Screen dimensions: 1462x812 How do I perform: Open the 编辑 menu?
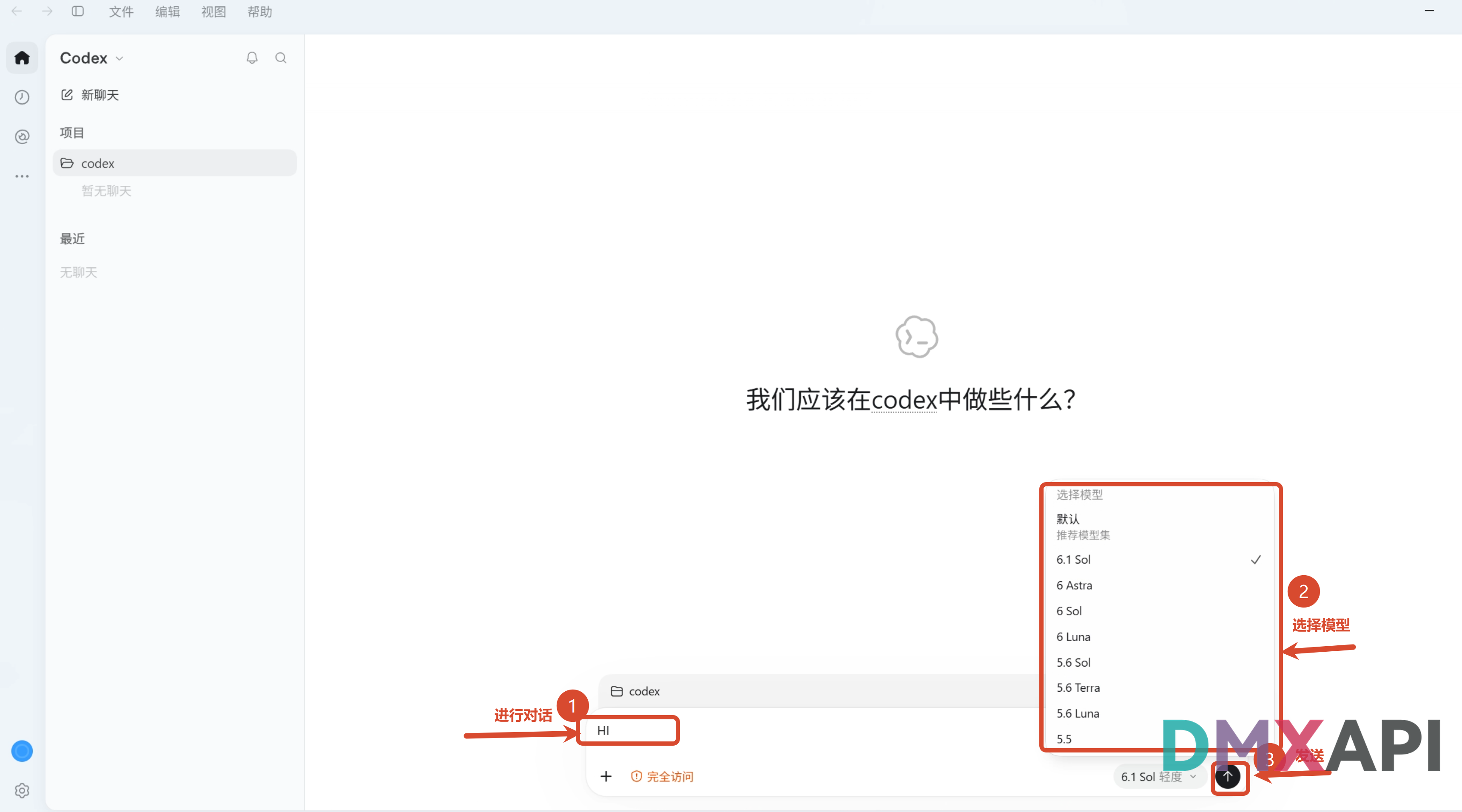pyautogui.click(x=168, y=11)
